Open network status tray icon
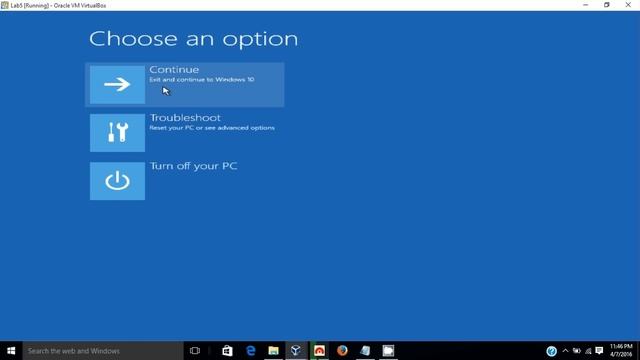Image resolution: width=640 pixels, height=360 pixels. point(588,351)
